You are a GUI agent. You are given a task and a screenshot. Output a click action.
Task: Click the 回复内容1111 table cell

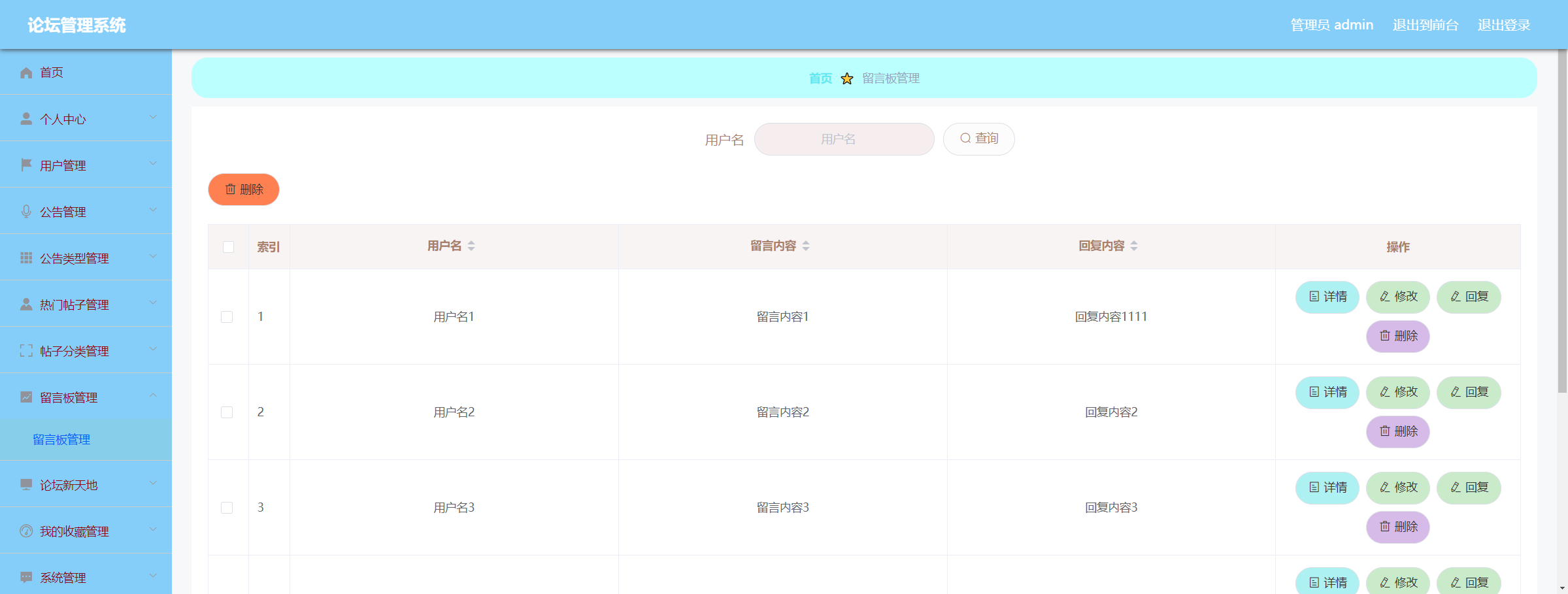tap(1111, 317)
